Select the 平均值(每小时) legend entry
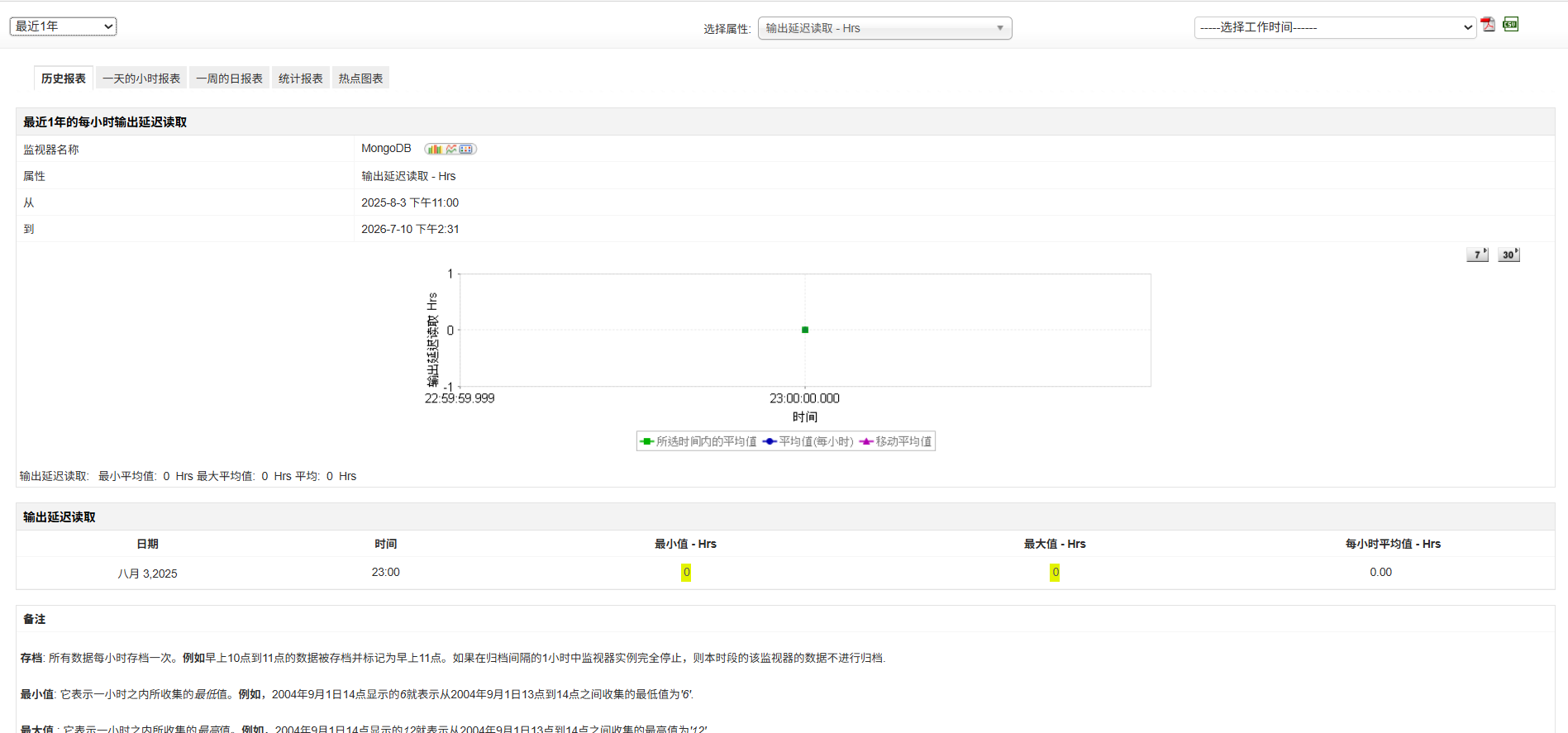 [x=808, y=441]
